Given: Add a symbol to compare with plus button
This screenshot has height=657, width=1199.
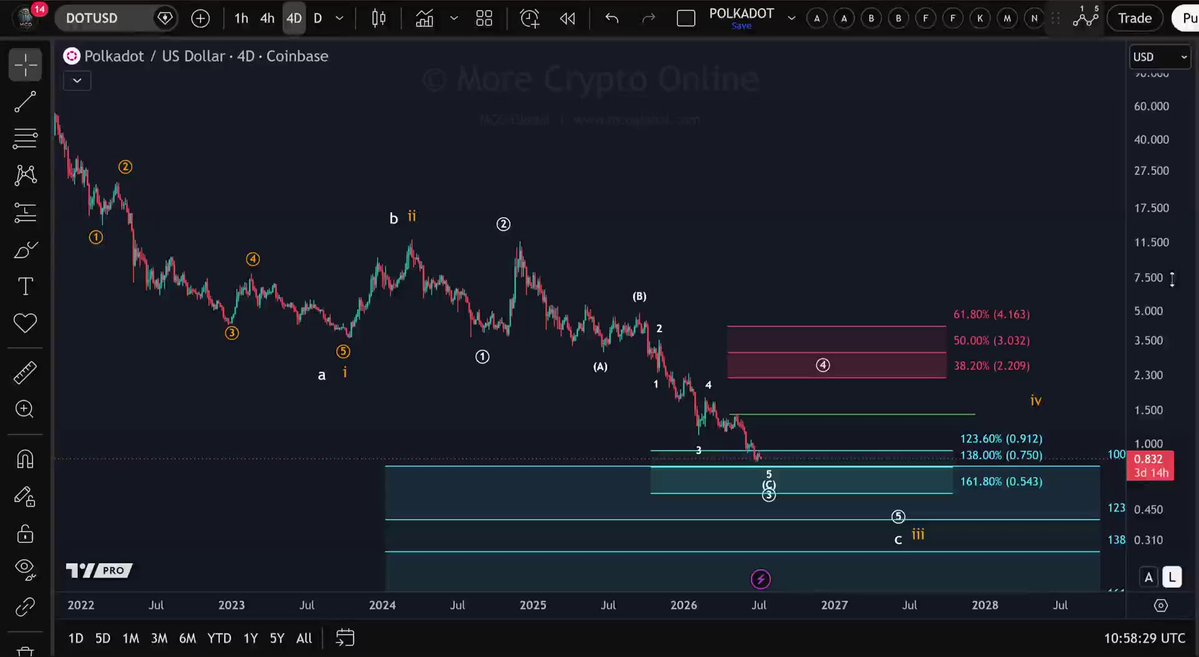Looking at the screenshot, I should pos(200,18).
